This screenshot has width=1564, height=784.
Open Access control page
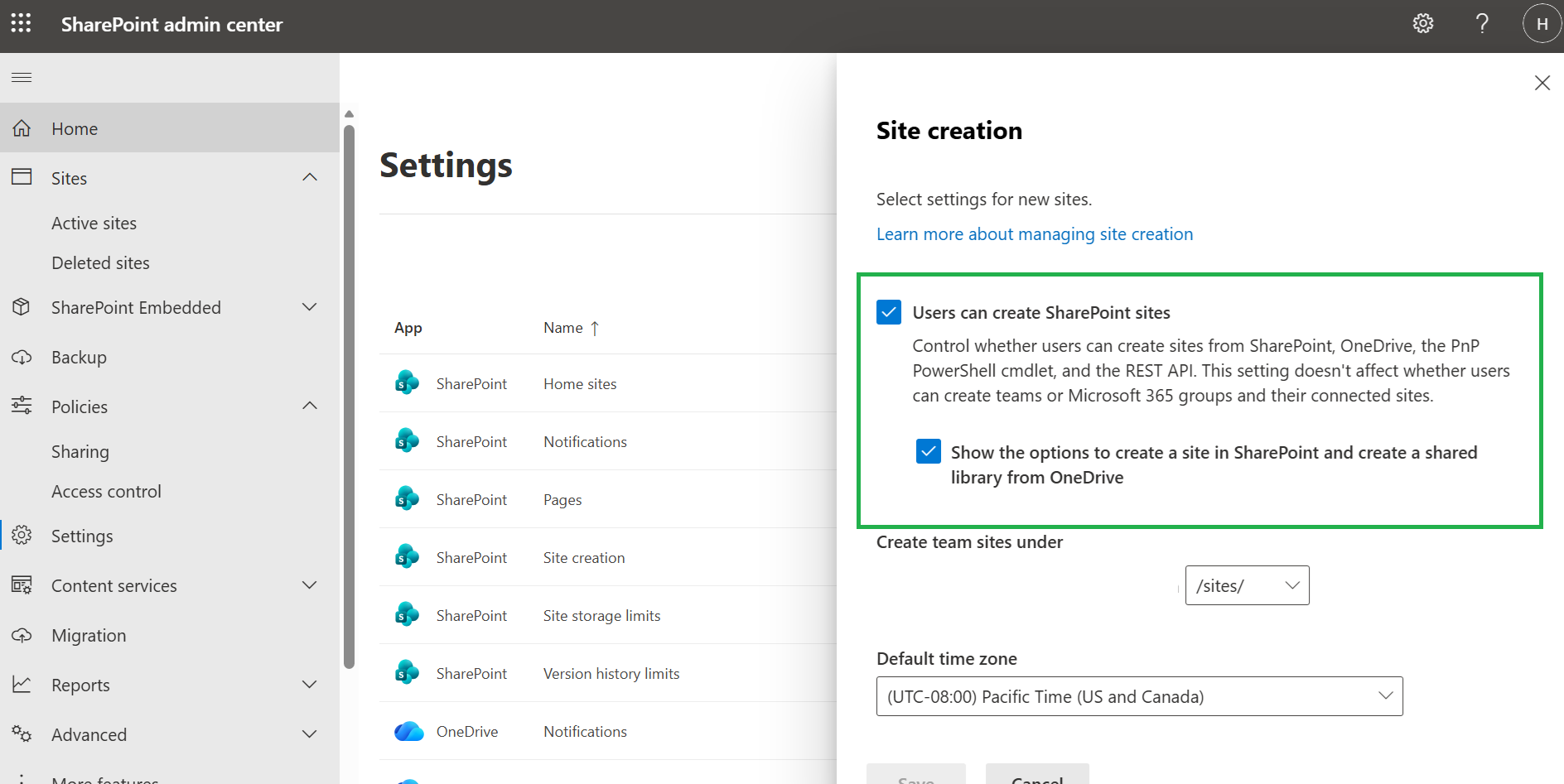(x=106, y=492)
